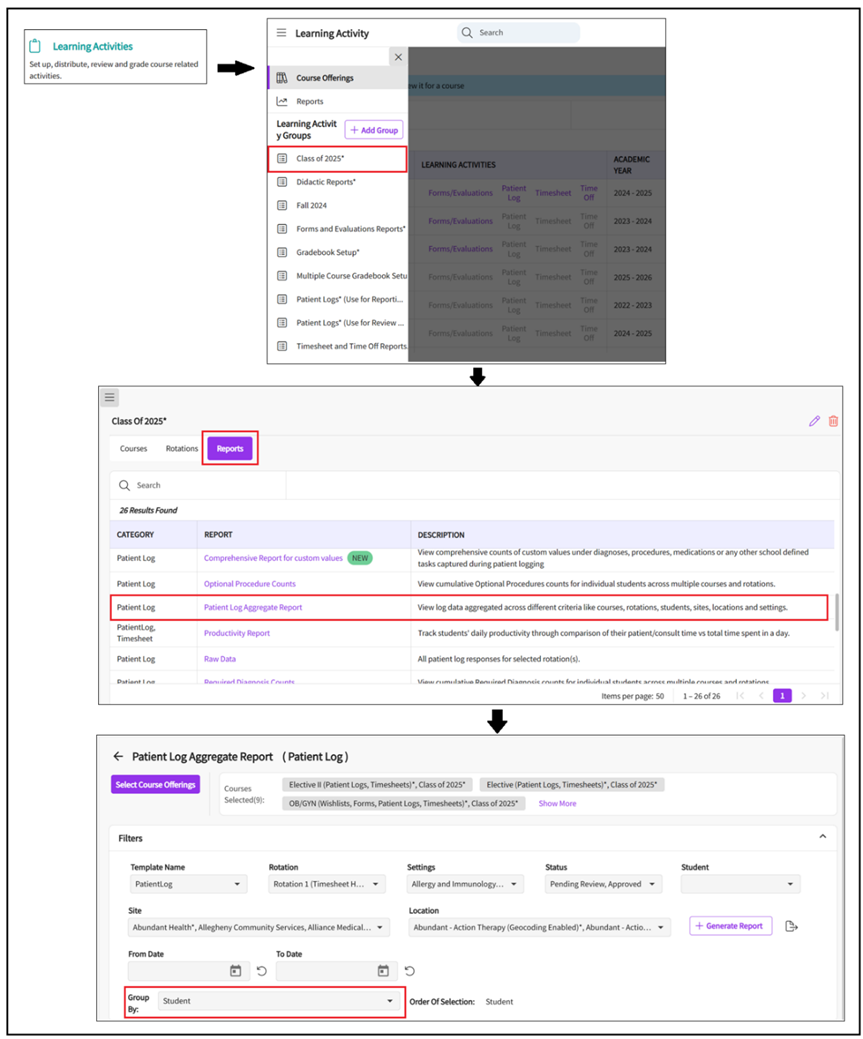Select Class of 2025* in the sidebar
Image resolution: width=863 pixels, height=1039 pixels.
coord(336,159)
